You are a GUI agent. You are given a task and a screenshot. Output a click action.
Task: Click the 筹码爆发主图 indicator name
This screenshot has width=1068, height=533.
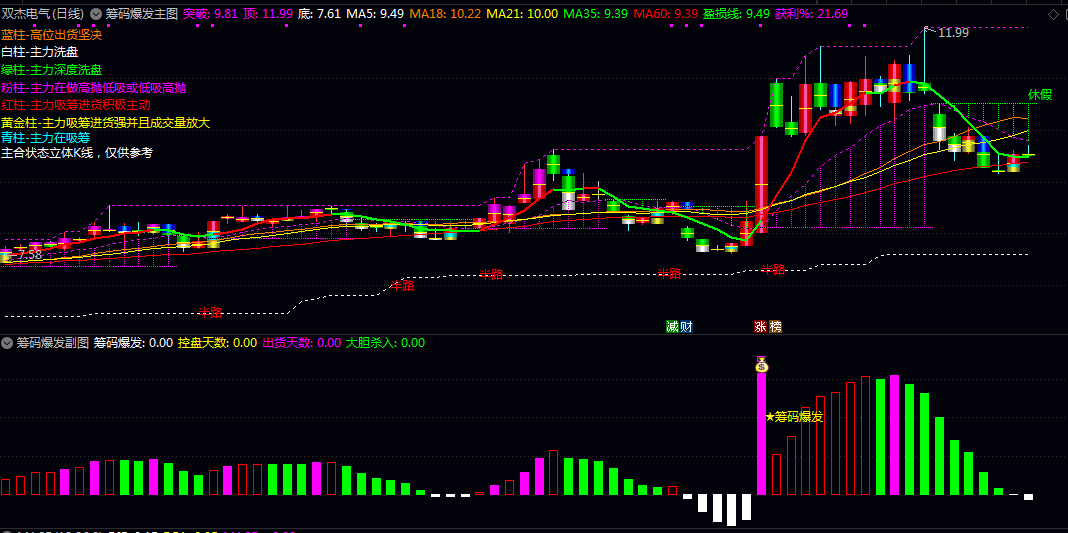(x=142, y=14)
